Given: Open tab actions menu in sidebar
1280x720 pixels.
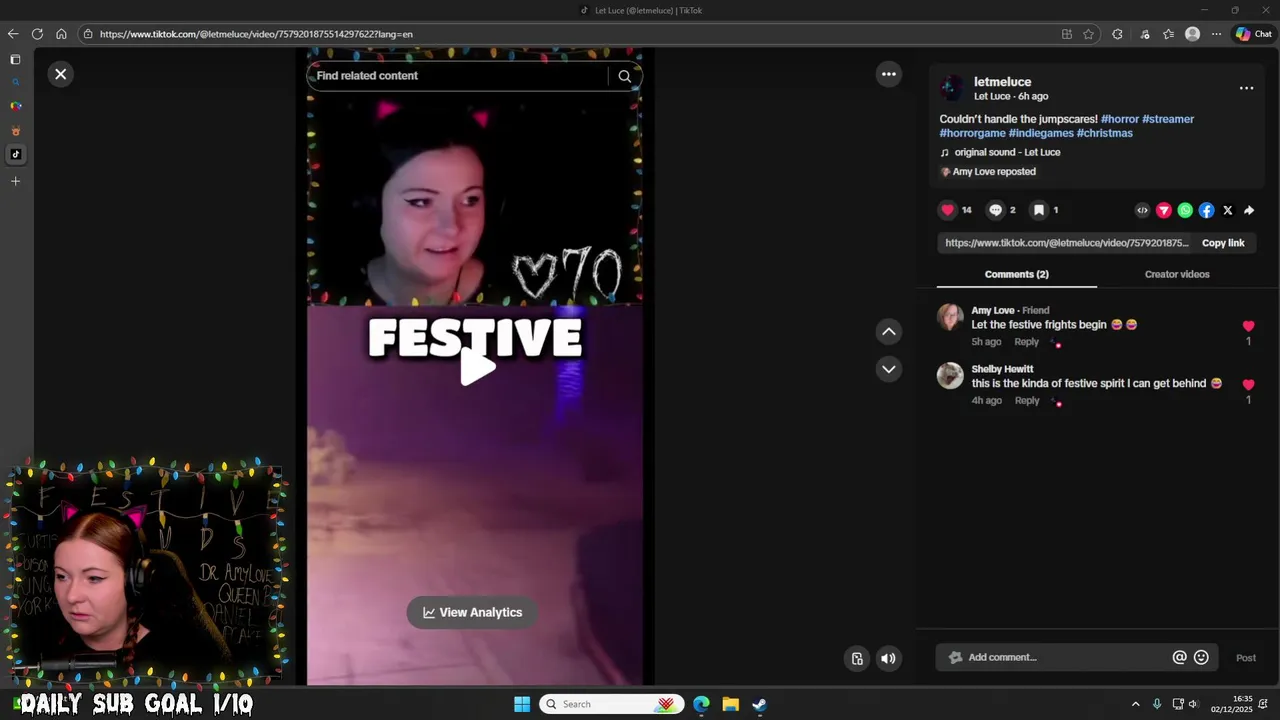Looking at the screenshot, I should click(15, 60).
